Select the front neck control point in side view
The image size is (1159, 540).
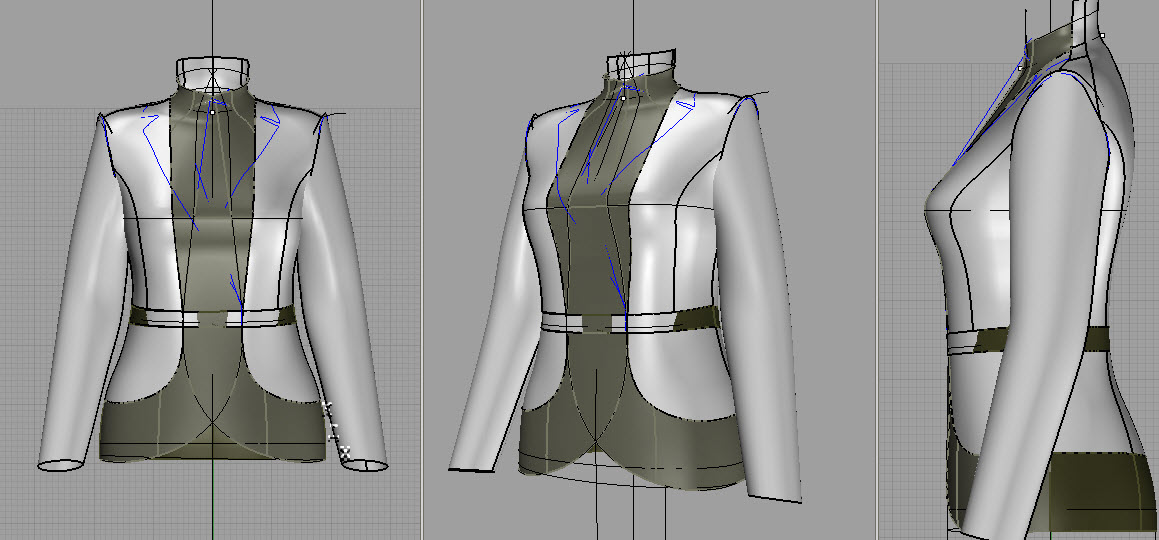click(x=1021, y=68)
